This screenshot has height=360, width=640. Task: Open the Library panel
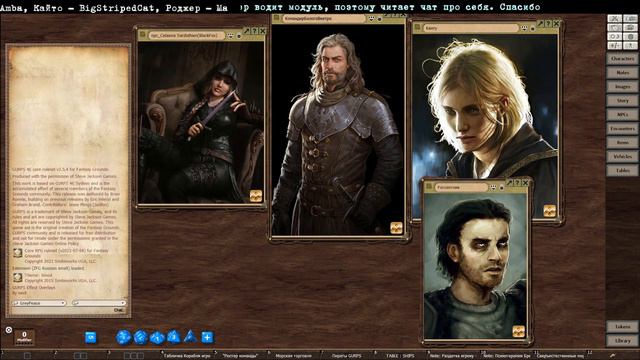point(622,340)
